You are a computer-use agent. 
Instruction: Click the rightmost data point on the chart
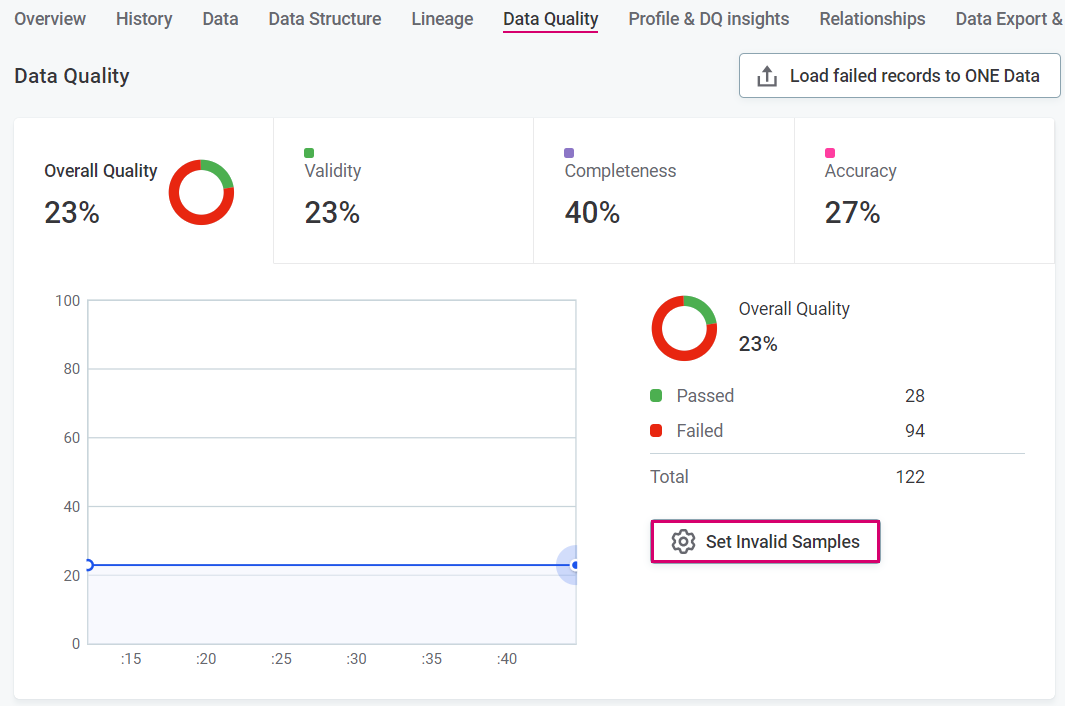574,565
